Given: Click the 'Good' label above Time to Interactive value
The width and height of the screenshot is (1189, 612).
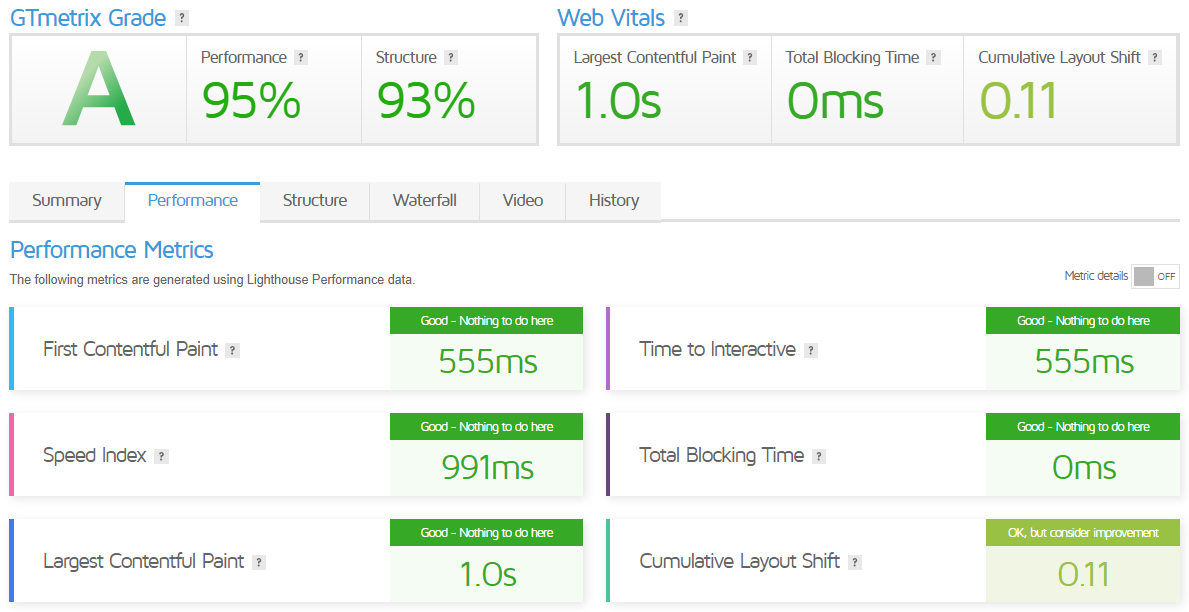Looking at the screenshot, I should [1083, 321].
